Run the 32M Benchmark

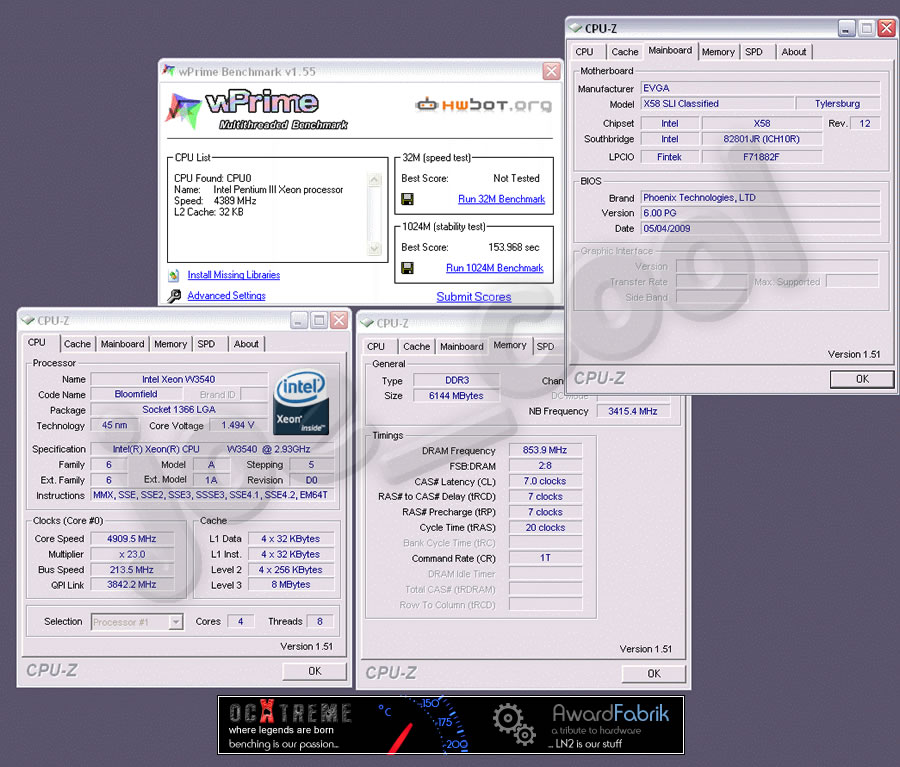coord(501,199)
